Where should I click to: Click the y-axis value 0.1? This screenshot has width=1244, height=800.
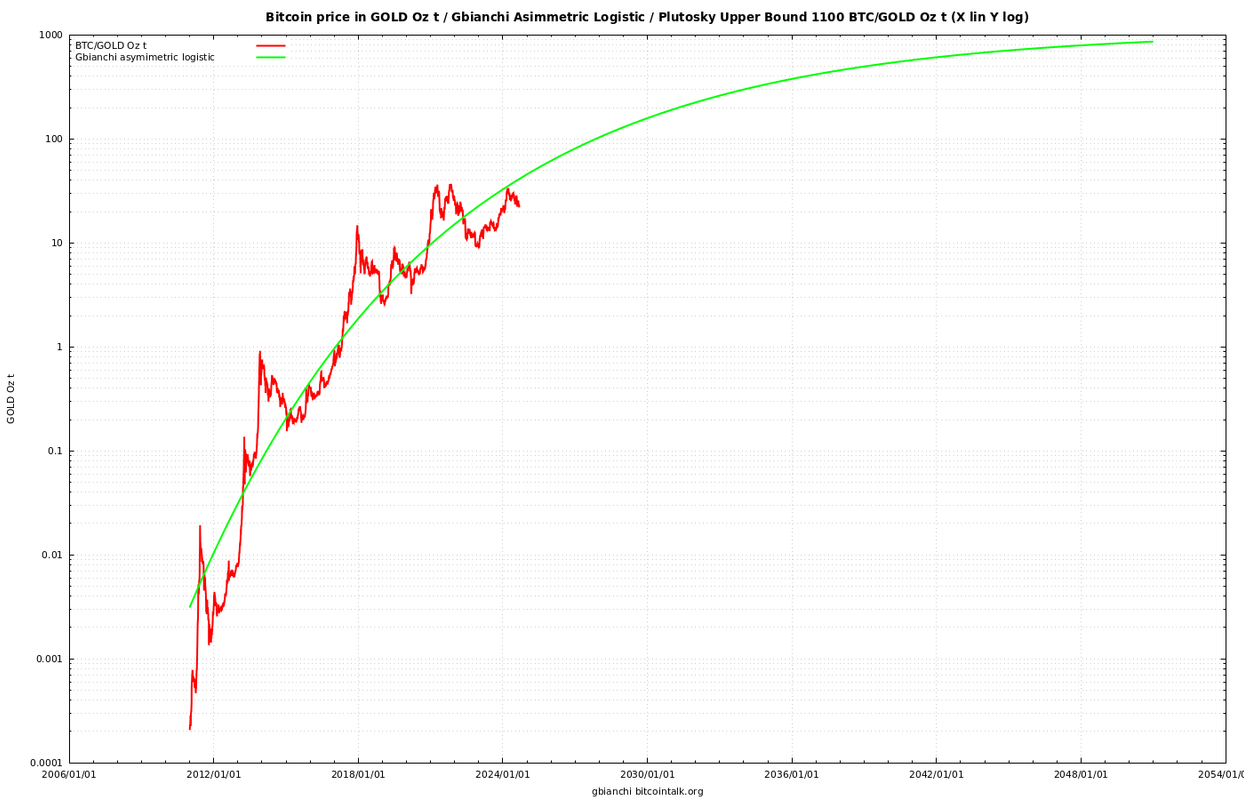[x=56, y=451]
